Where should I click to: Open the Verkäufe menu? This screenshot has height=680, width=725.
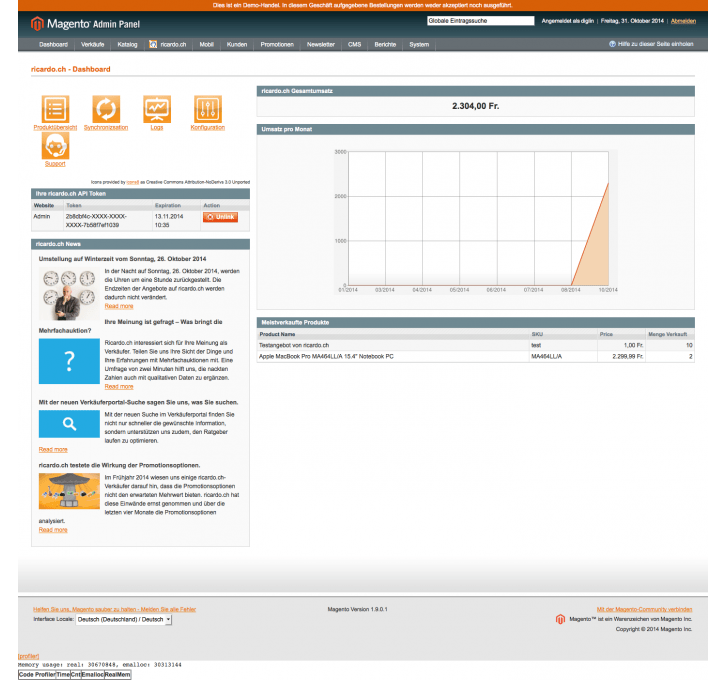coord(92,44)
